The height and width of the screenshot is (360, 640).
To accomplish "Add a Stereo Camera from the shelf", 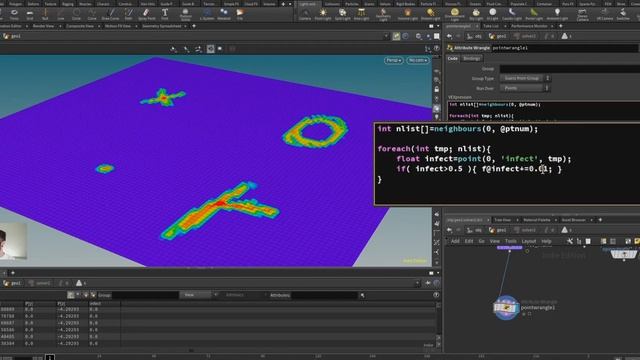I will (x=582, y=15).
